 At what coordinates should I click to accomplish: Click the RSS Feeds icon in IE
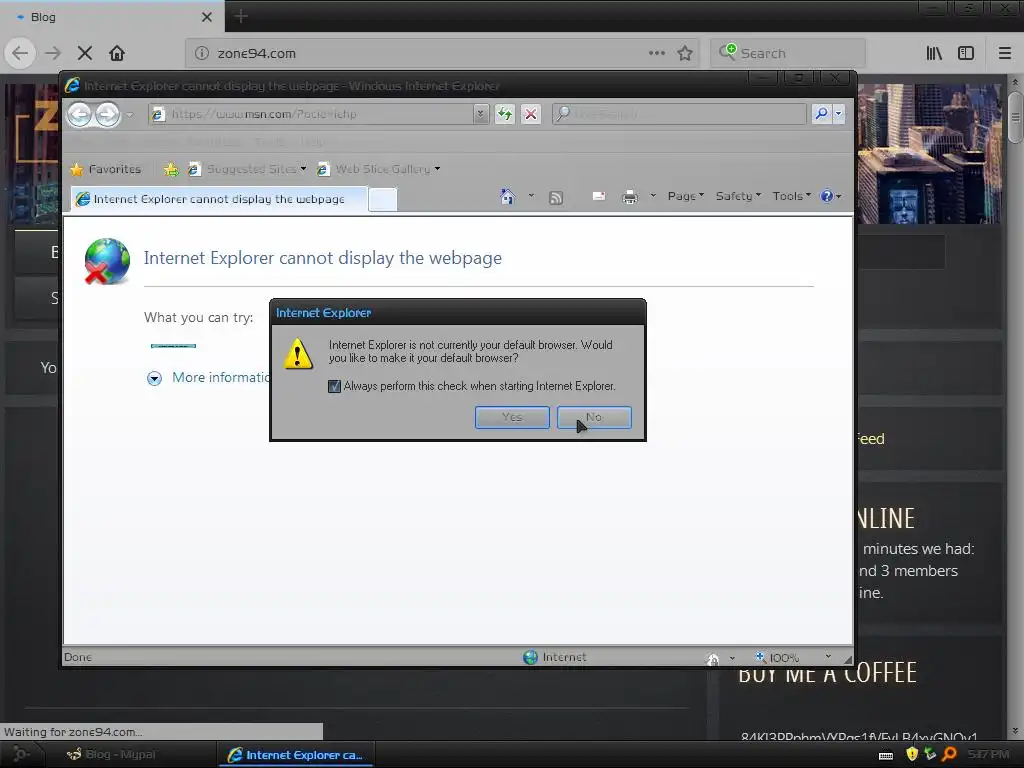[x=556, y=198]
